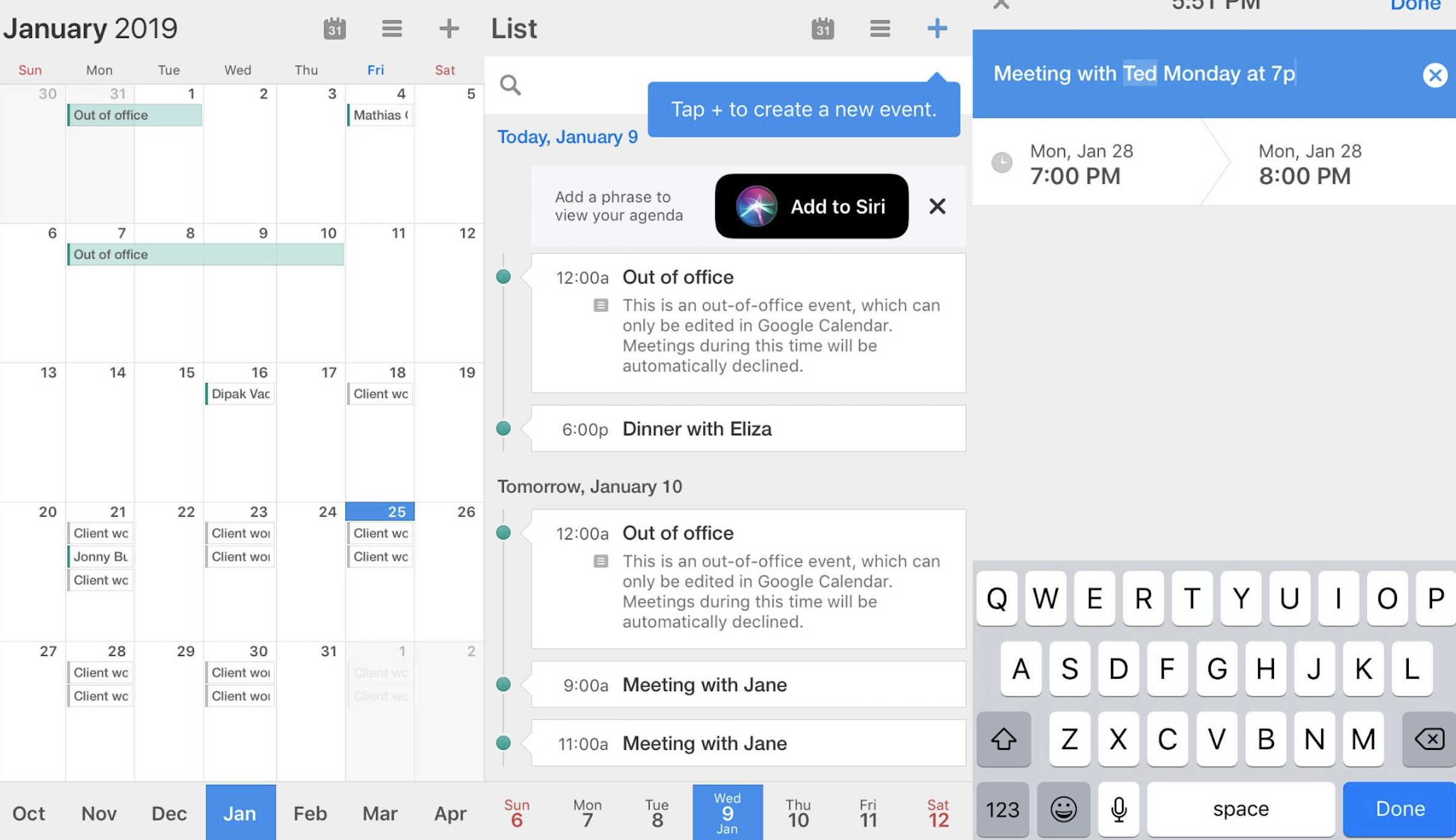1456x840 pixels.
Task: Open the hamburger menu in calendar panel
Action: [x=393, y=28]
